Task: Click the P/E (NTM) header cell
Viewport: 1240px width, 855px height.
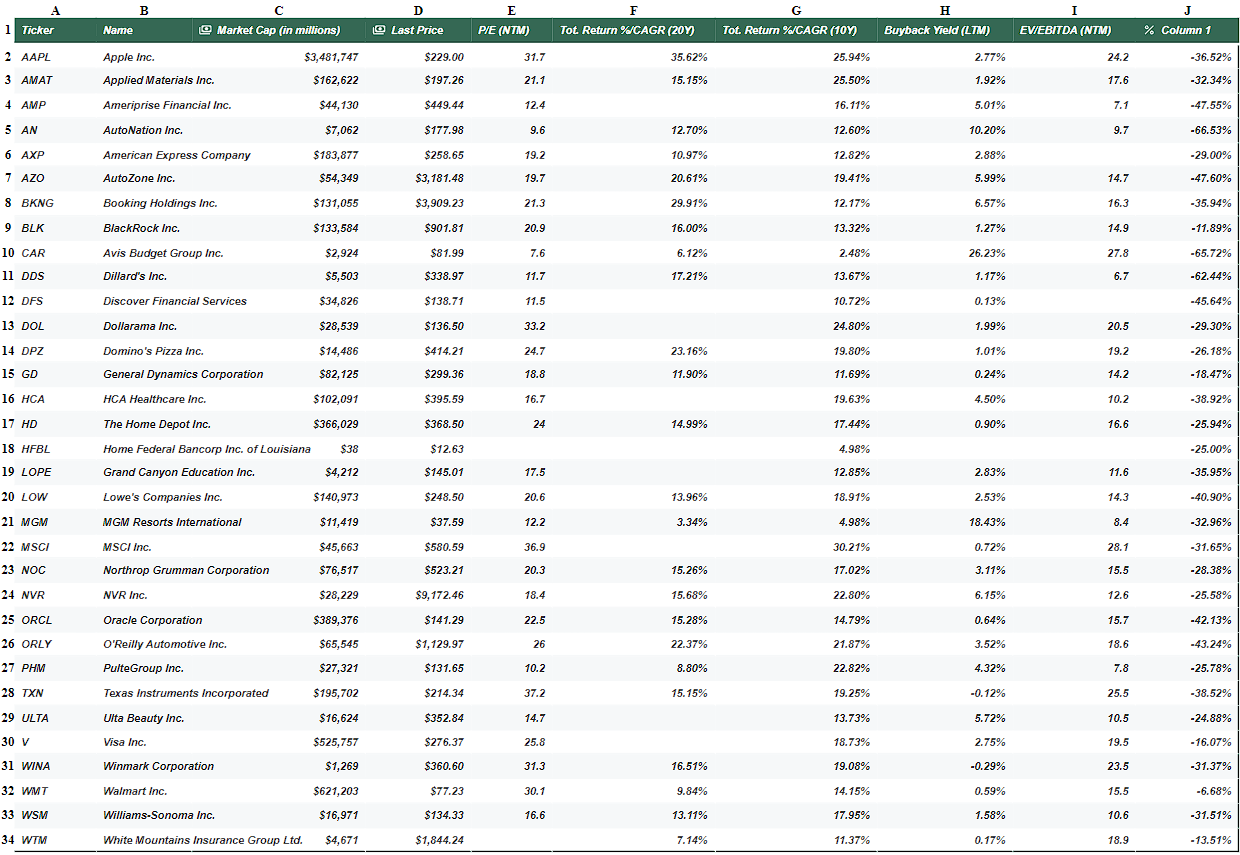Action: click(x=511, y=30)
